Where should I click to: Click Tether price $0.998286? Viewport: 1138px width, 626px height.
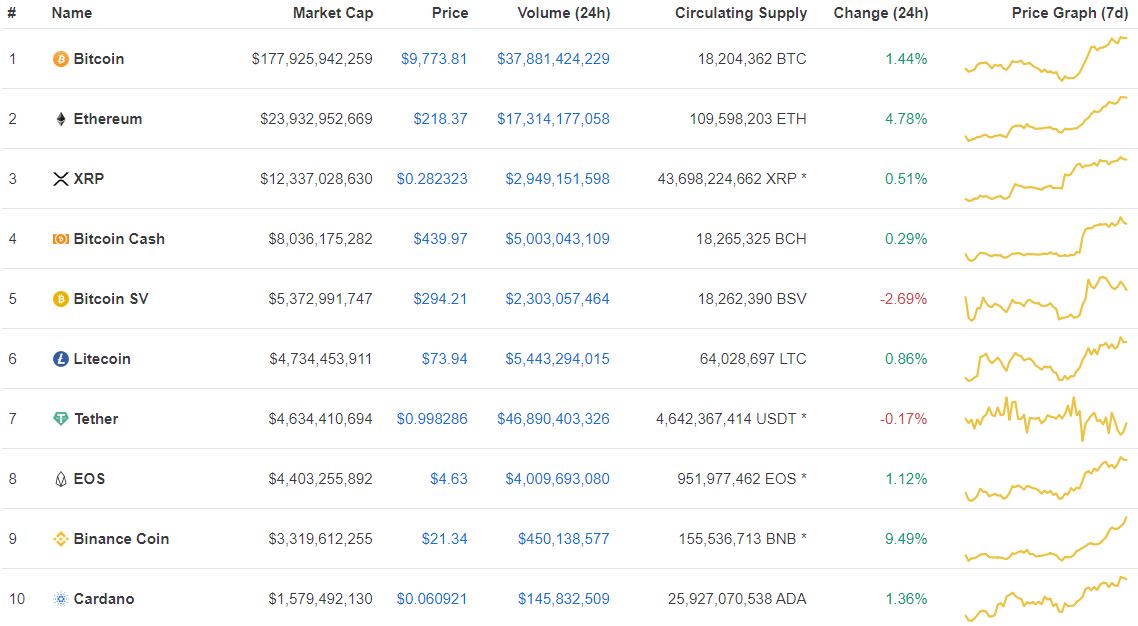(432, 419)
